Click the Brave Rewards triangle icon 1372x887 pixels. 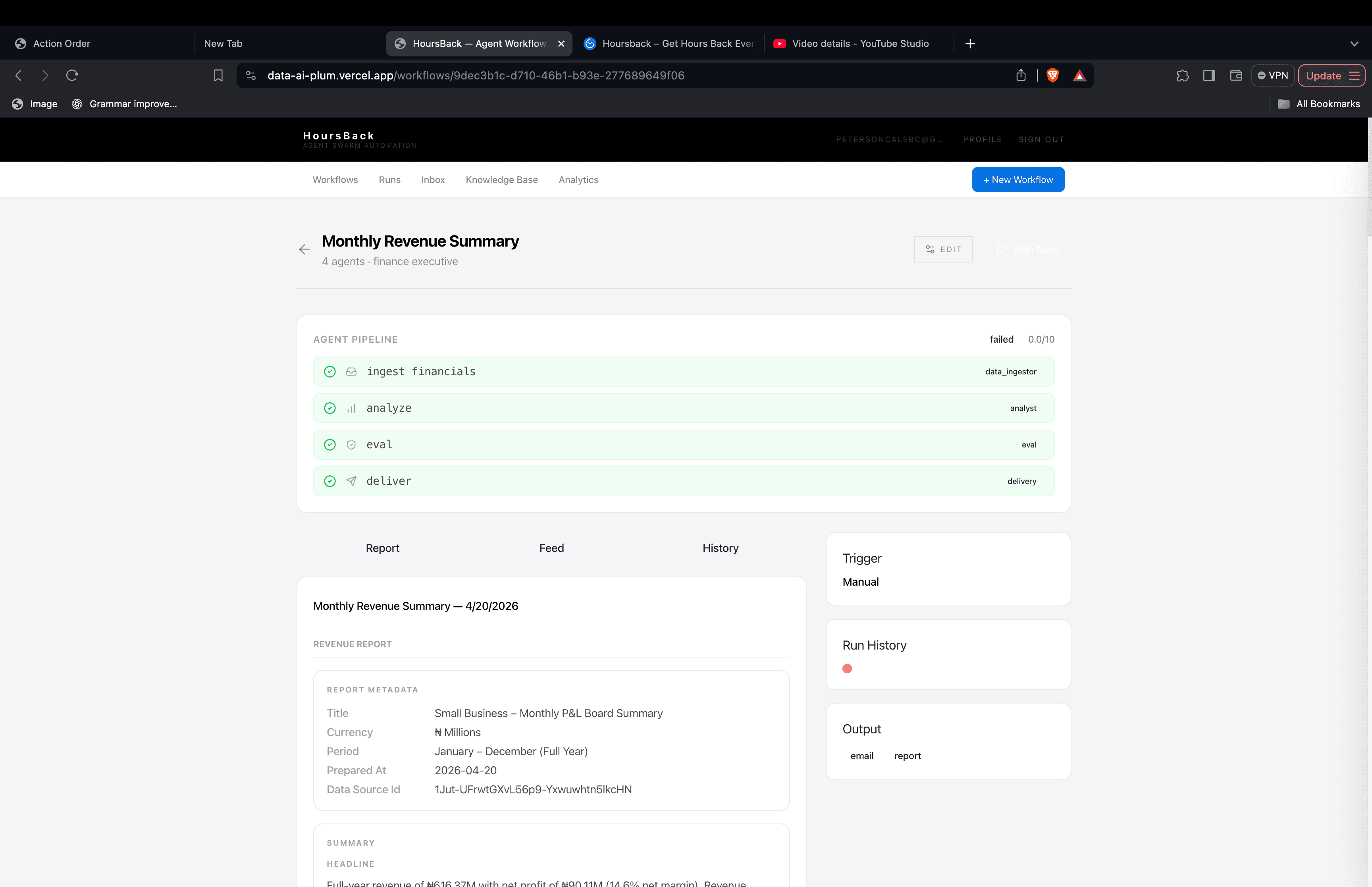tap(1079, 75)
